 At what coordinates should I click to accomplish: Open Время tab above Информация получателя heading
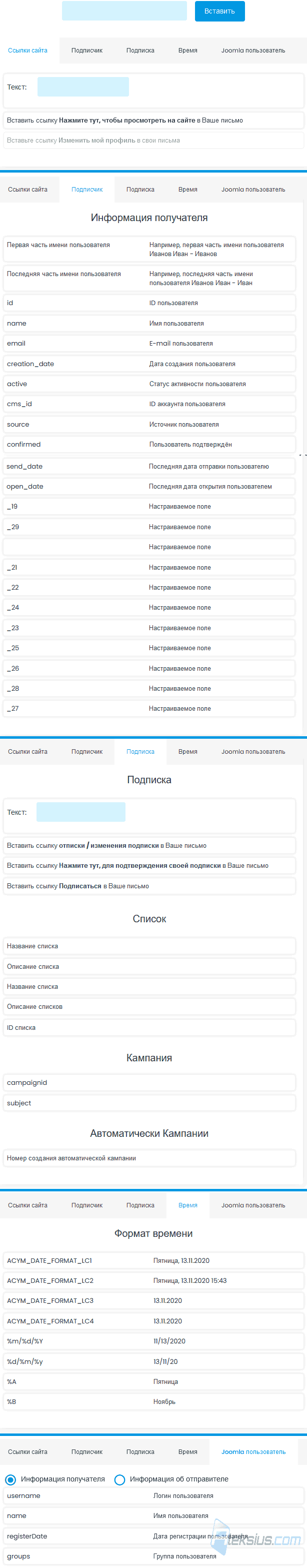point(188,189)
